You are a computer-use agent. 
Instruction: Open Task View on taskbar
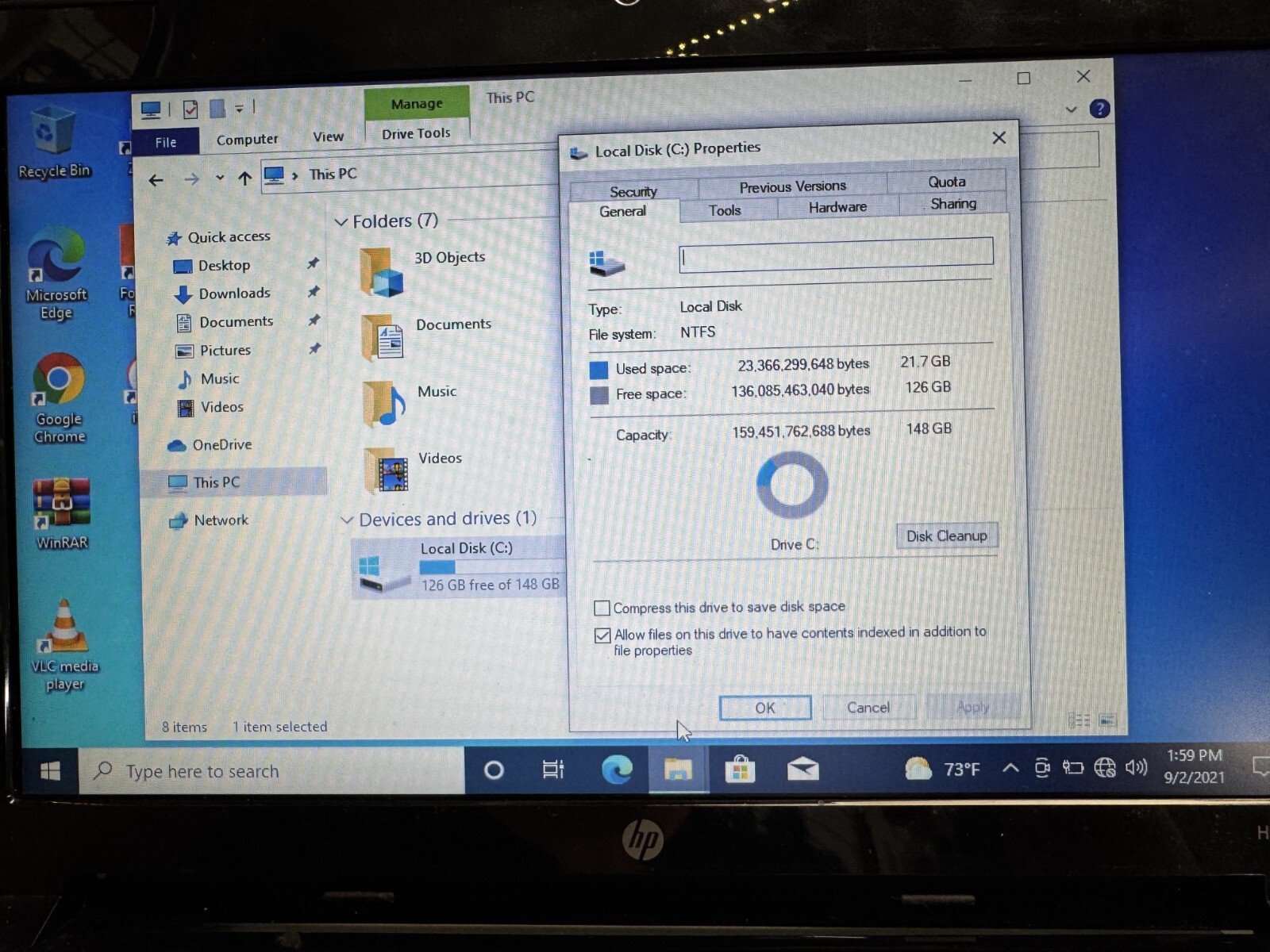553,770
